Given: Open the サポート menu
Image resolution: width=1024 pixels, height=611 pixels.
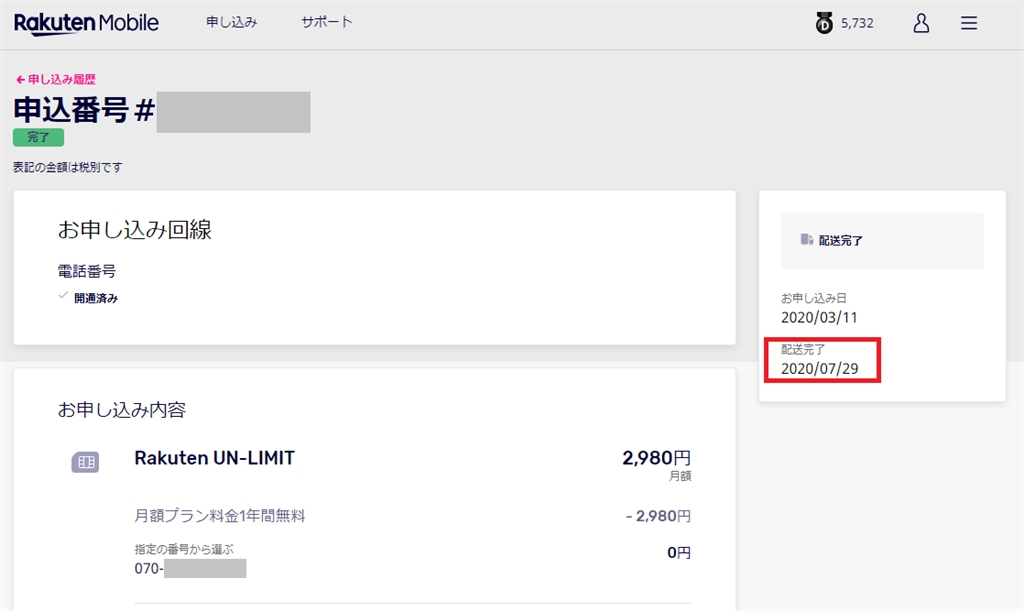Looking at the screenshot, I should coord(327,22).
